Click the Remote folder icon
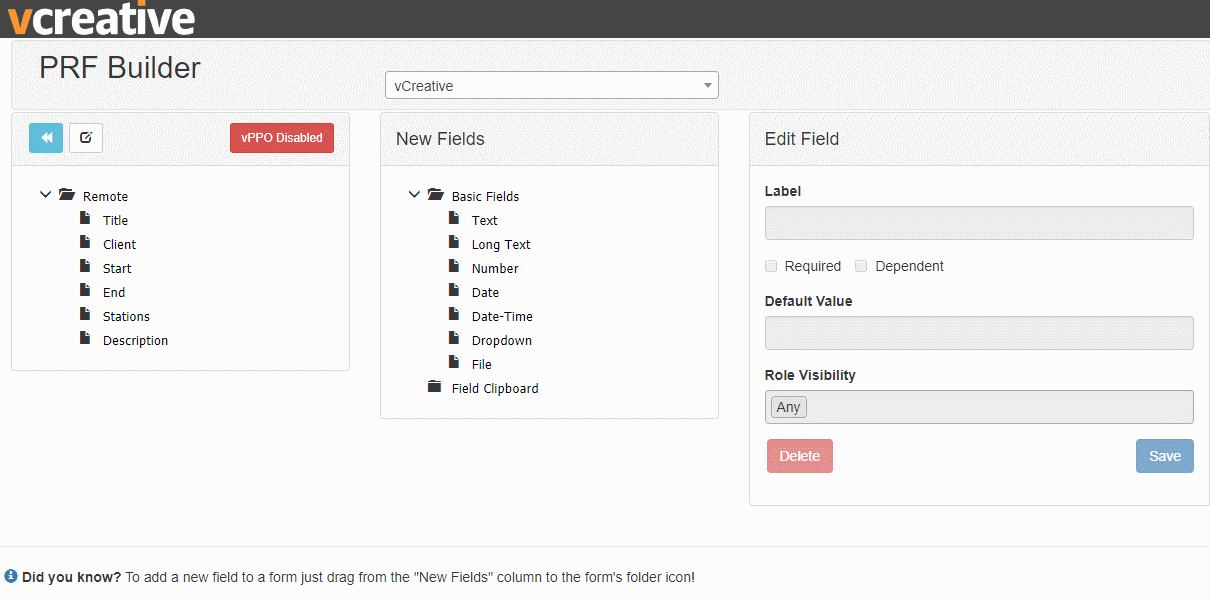 pyautogui.click(x=67, y=195)
